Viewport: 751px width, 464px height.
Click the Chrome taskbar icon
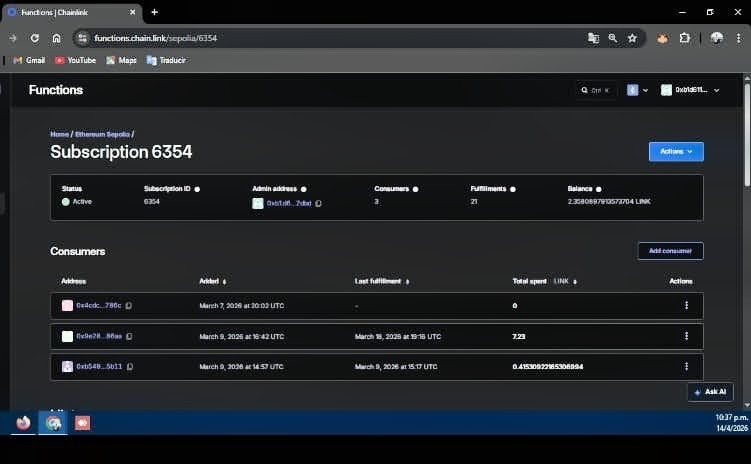[53, 423]
